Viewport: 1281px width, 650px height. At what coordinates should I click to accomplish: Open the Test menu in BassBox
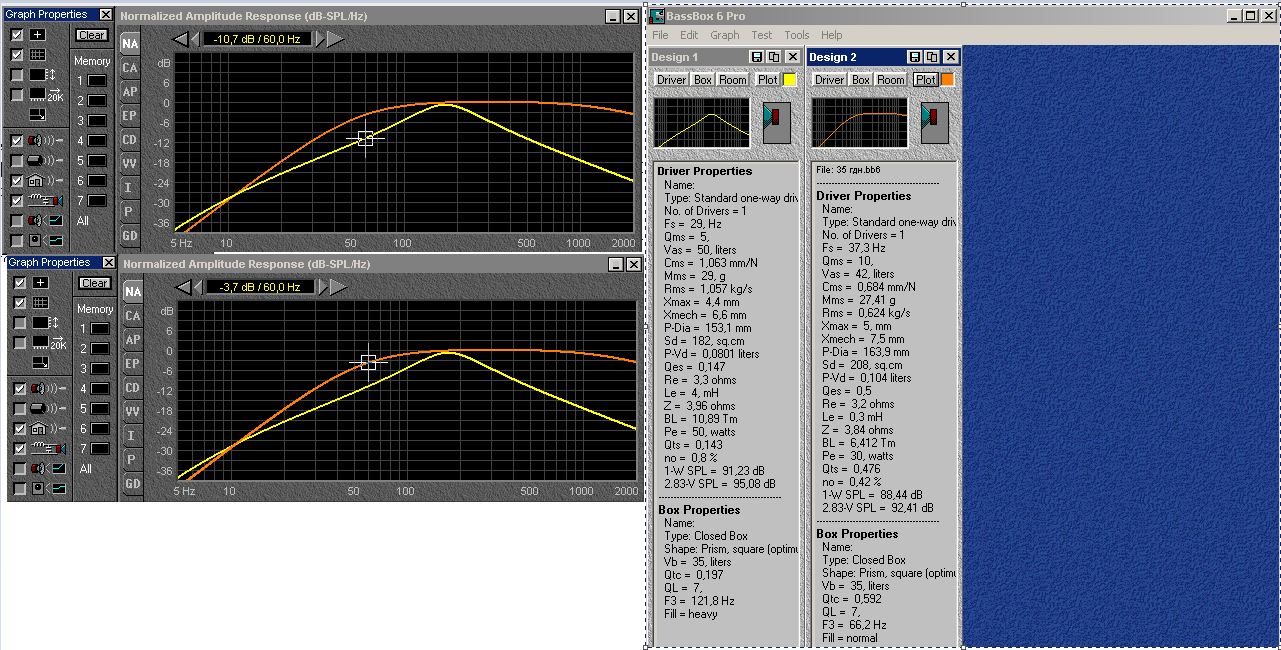point(762,35)
